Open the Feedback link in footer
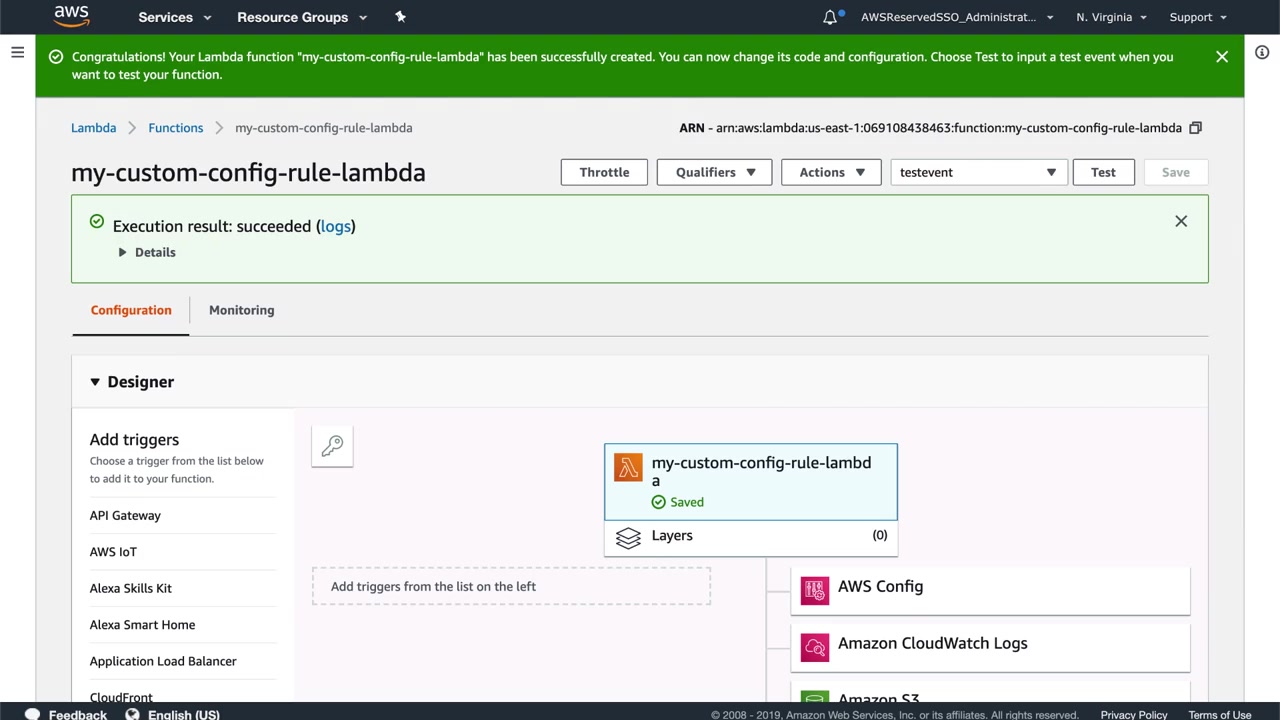The image size is (1280, 720). click(x=78, y=714)
